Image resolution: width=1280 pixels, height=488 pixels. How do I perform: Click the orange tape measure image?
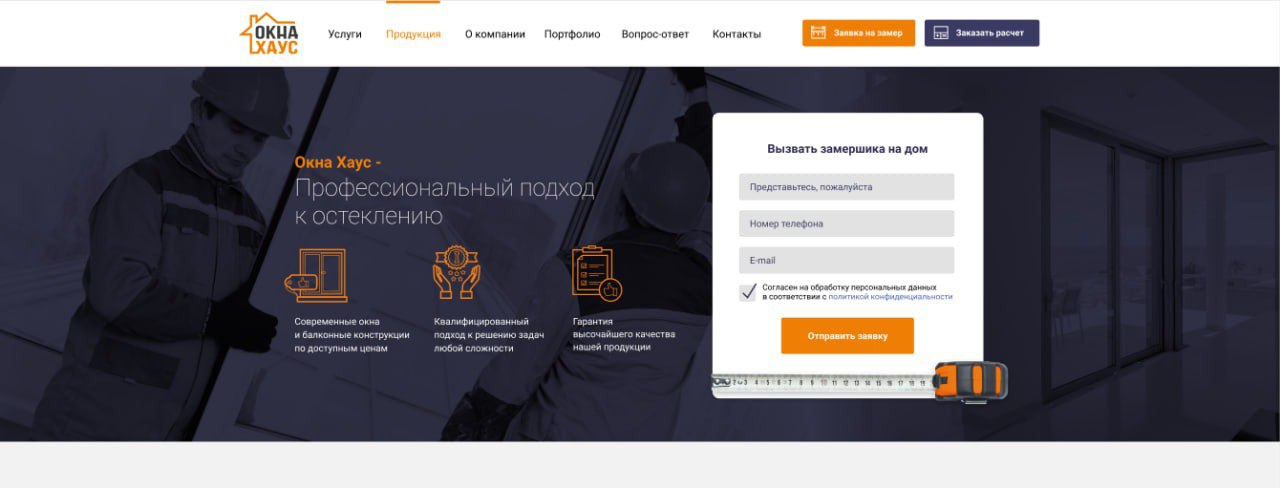click(x=860, y=382)
